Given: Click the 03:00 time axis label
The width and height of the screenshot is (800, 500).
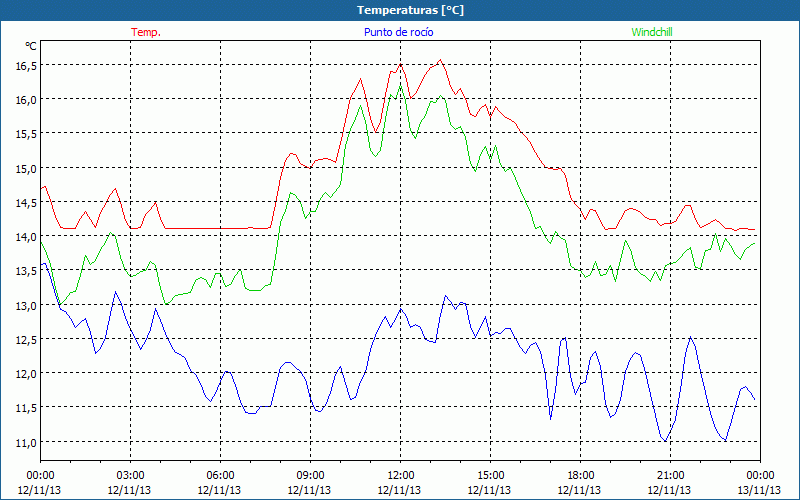Looking at the screenshot, I should point(130,476).
